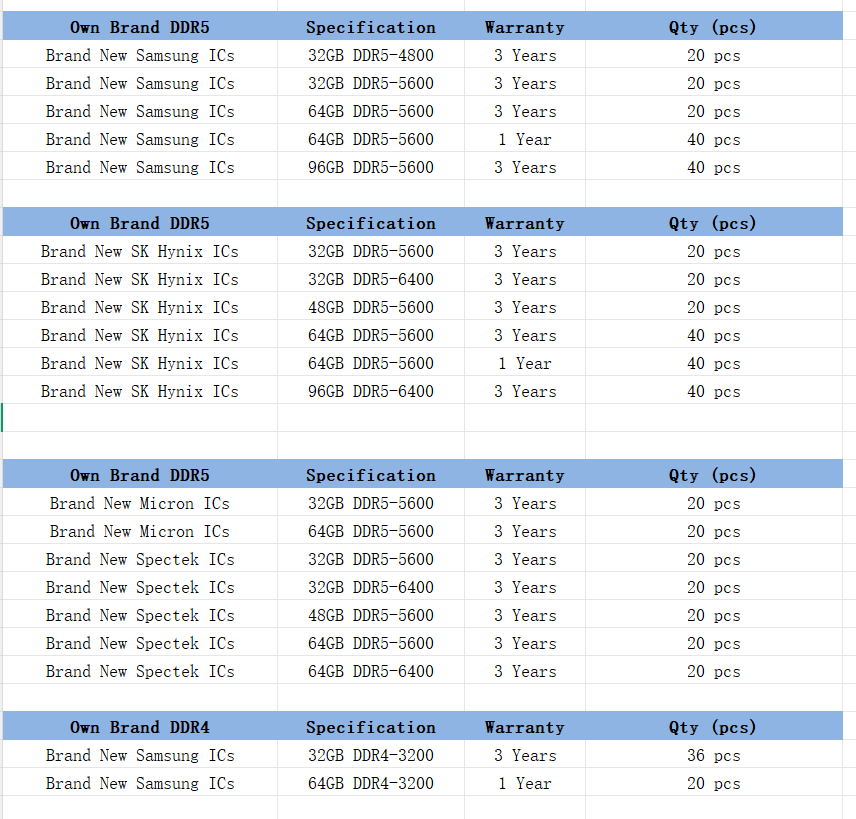Viewport: 856px width, 819px height.
Task: Click Warranty header above Micron rows
Action: click(525, 475)
